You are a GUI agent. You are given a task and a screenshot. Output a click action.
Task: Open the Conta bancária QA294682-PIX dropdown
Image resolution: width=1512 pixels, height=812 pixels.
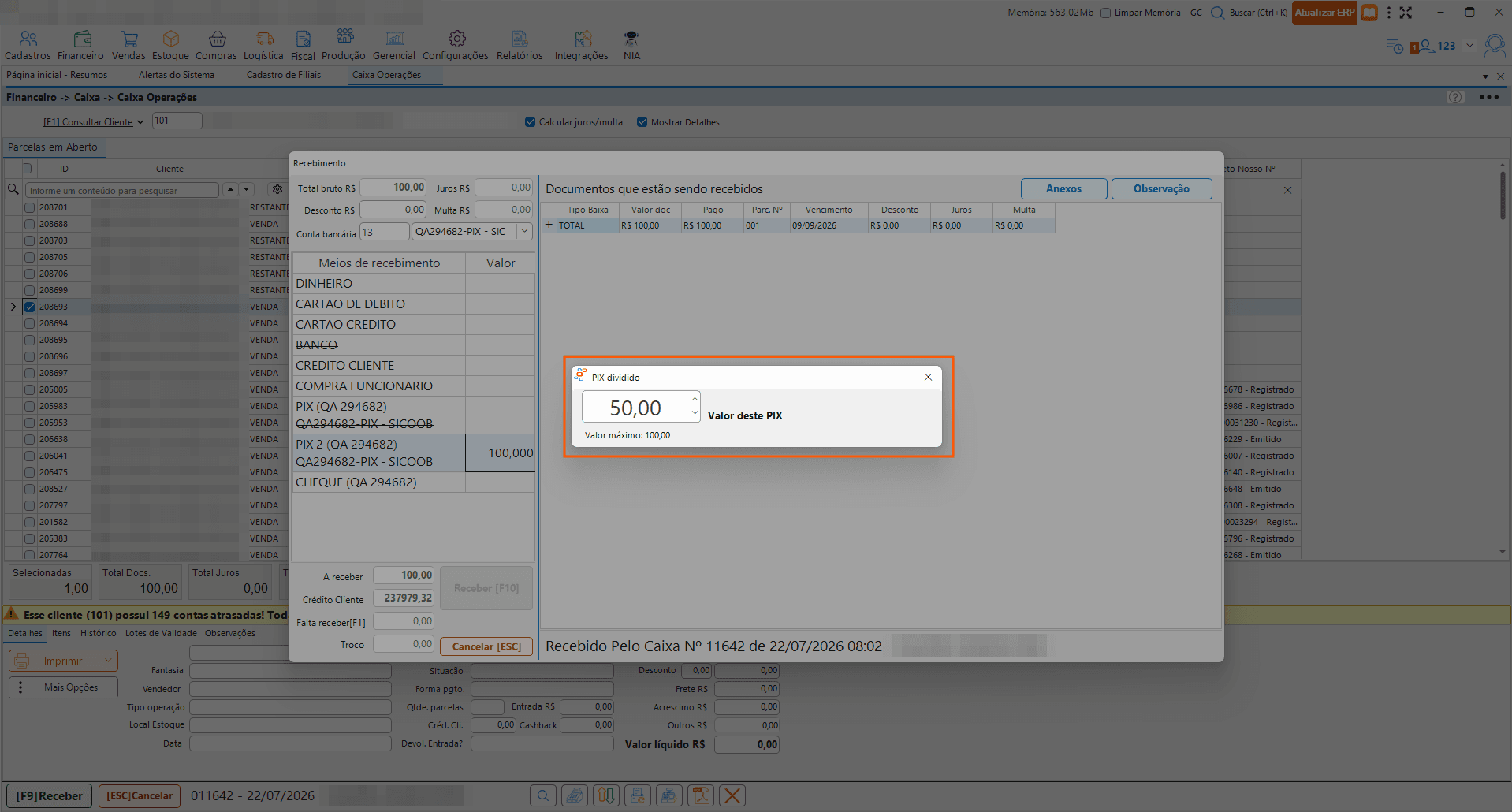tap(524, 231)
